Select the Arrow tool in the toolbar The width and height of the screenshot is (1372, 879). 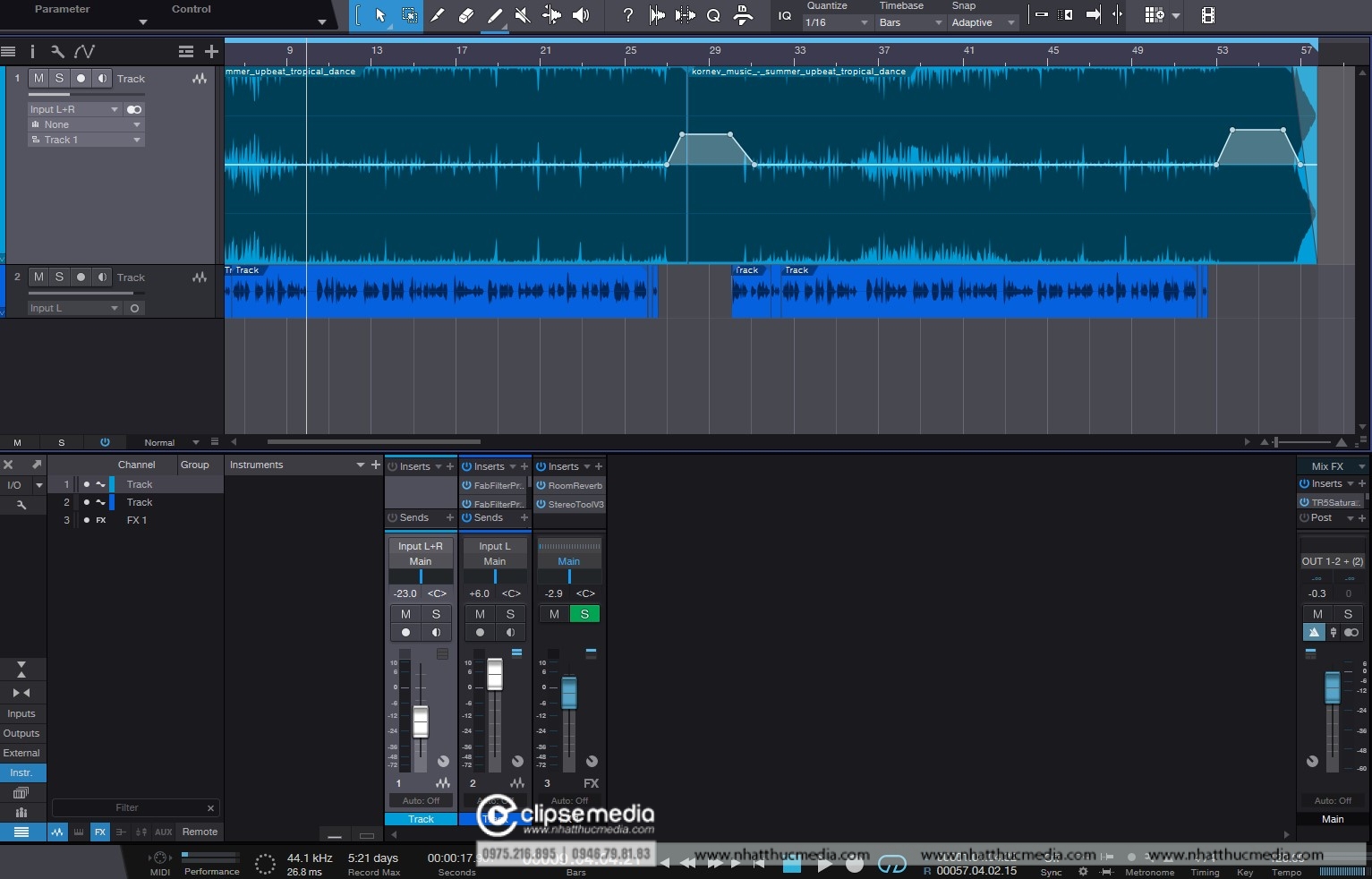tap(380, 15)
